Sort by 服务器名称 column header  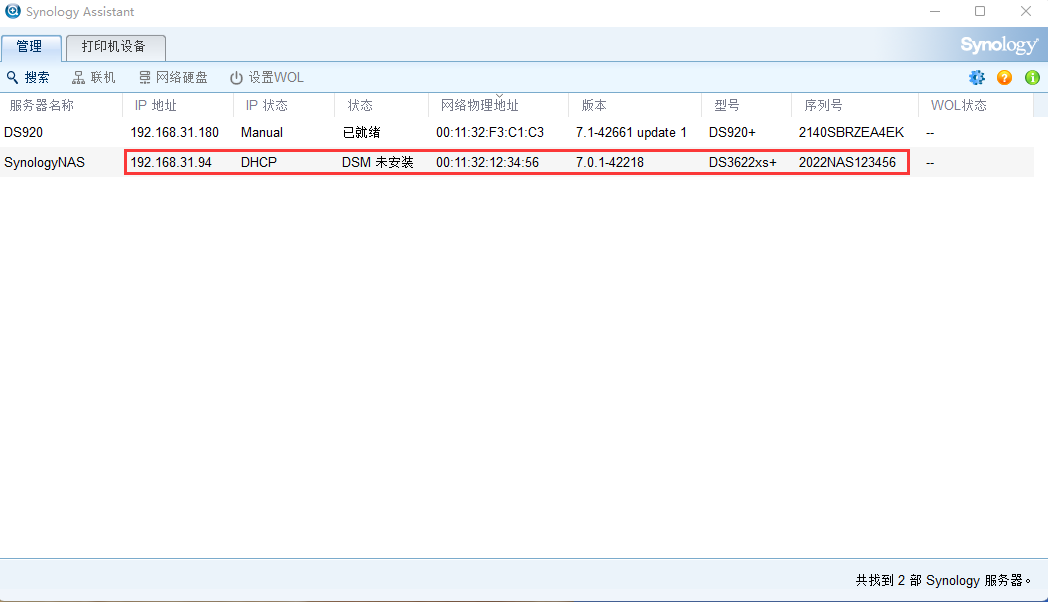(42, 105)
